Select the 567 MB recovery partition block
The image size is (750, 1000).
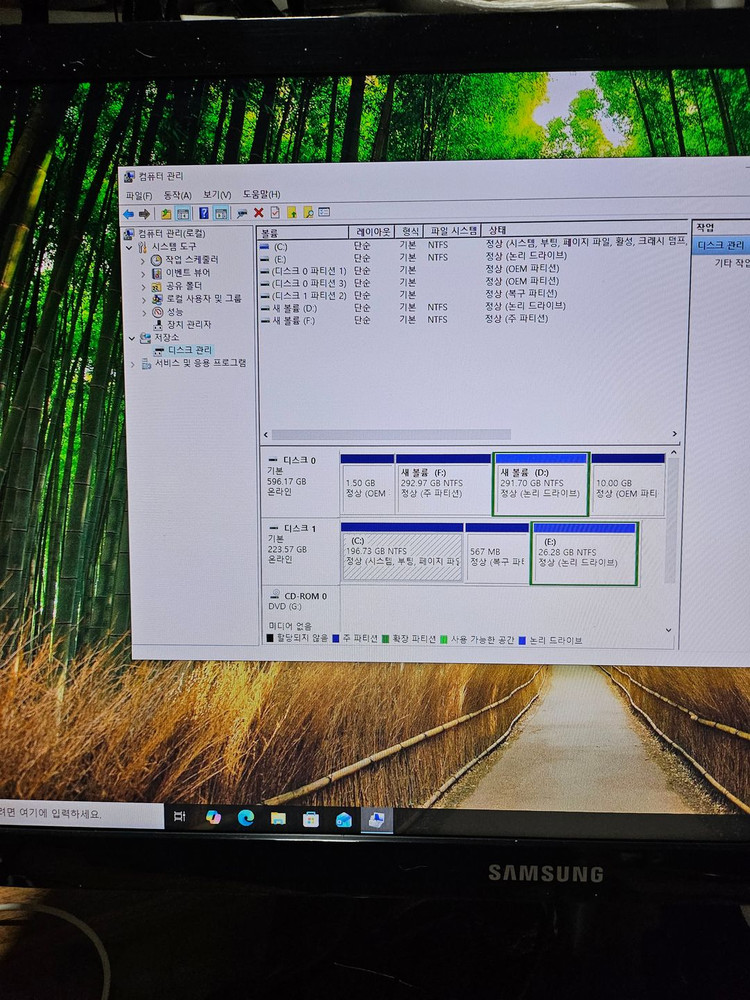pyautogui.click(x=497, y=552)
